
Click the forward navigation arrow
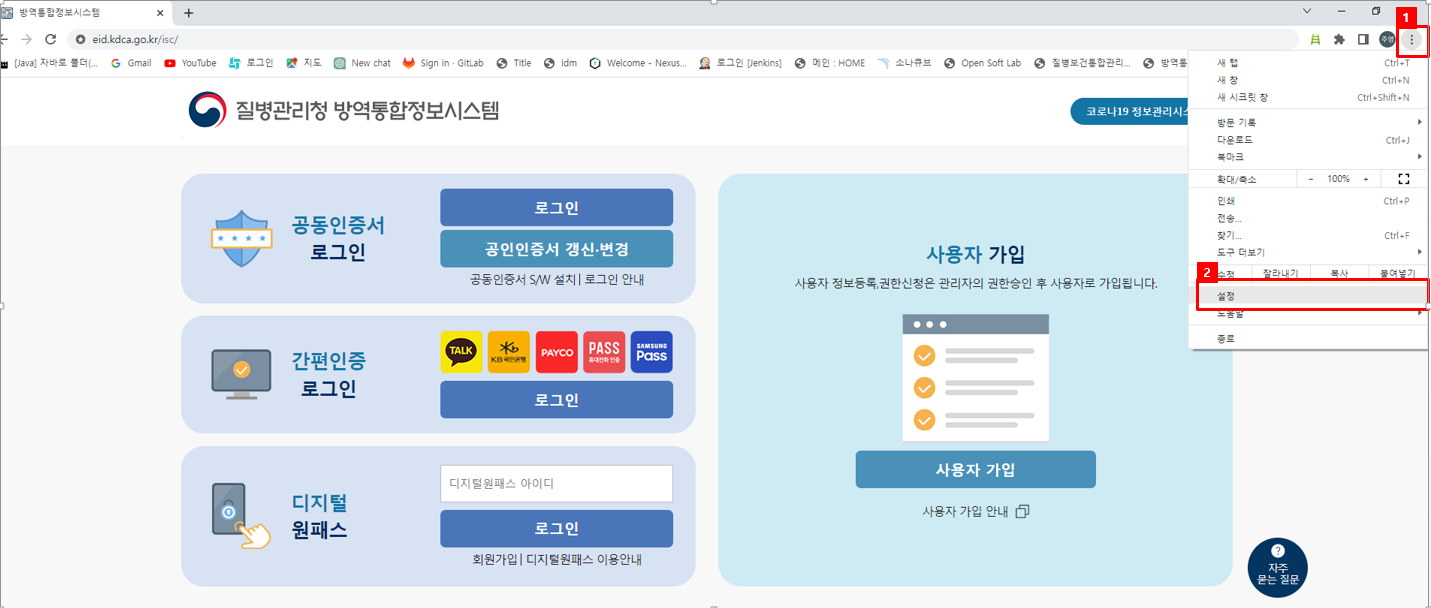click(x=26, y=39)
